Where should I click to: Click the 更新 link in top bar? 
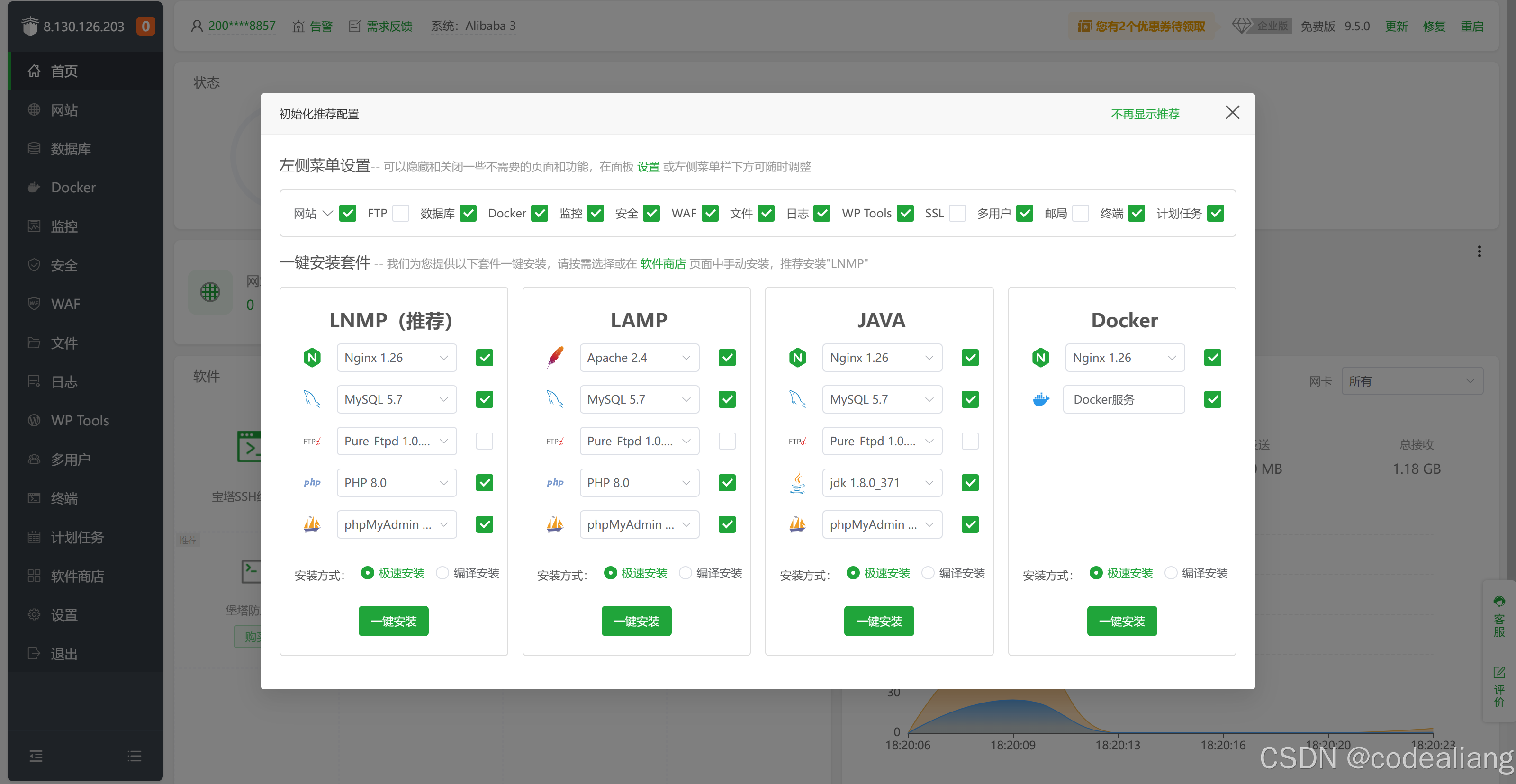click(1397, 27)
